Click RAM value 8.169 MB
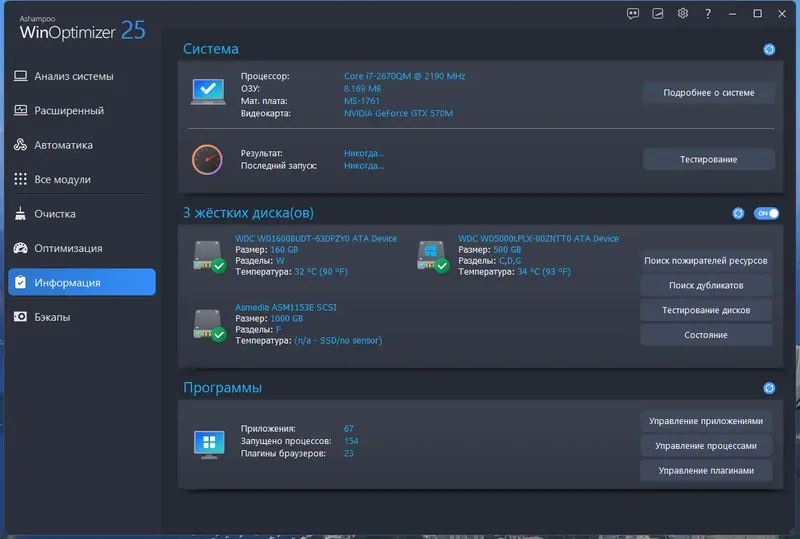This screenshot has width=800, height=539. click(362, 88)
